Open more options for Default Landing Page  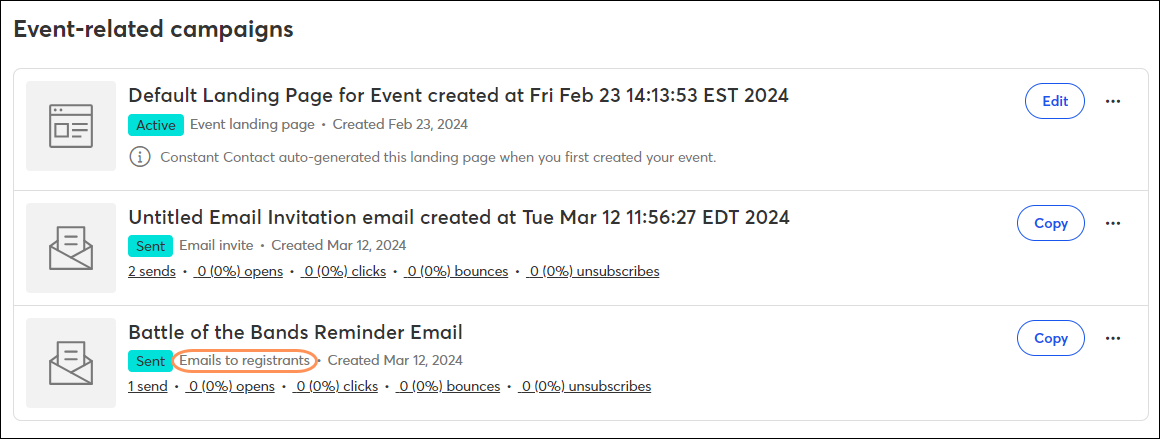tap(1113, 101)
